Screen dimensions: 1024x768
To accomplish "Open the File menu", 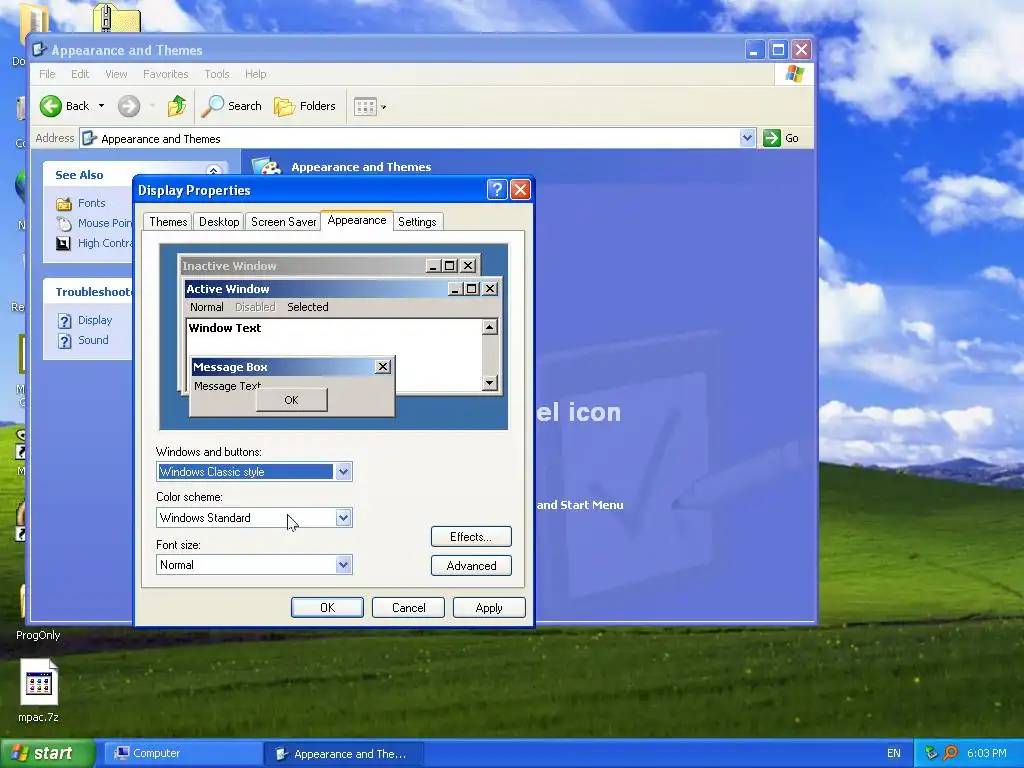I will pos(47,74).
